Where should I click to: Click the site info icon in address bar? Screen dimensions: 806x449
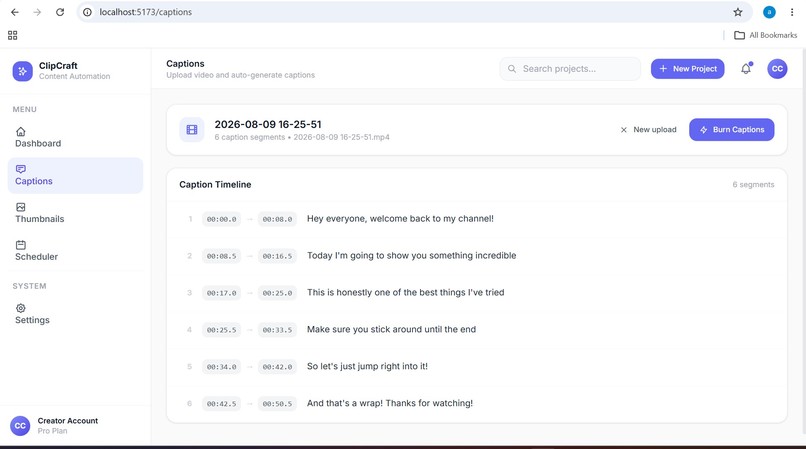click(87, 12)
